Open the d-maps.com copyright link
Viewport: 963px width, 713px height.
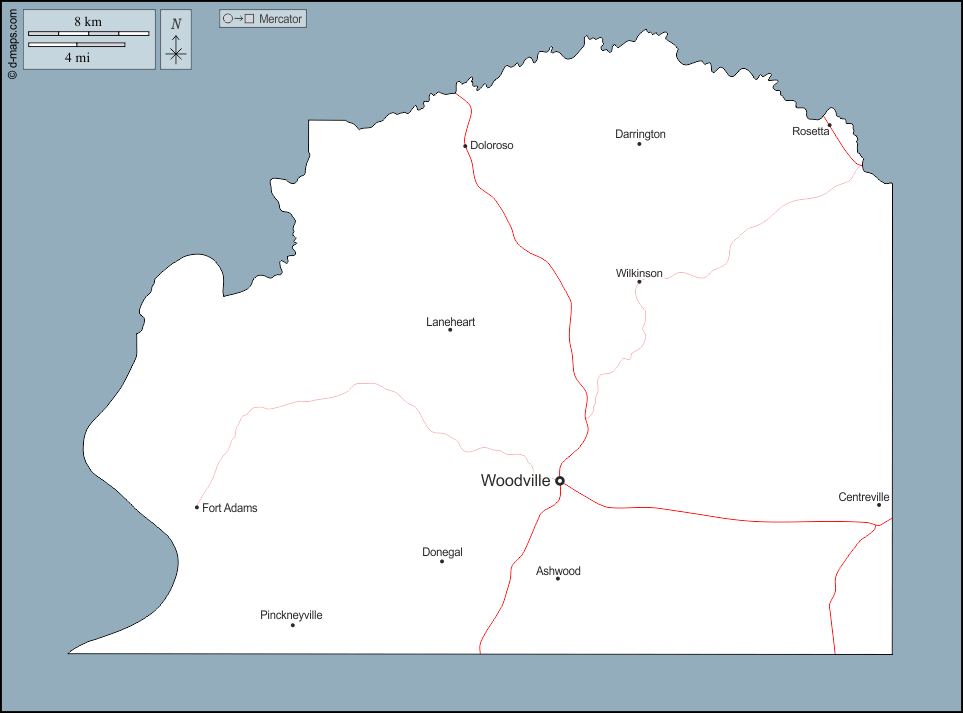click(x=11, y=41)
